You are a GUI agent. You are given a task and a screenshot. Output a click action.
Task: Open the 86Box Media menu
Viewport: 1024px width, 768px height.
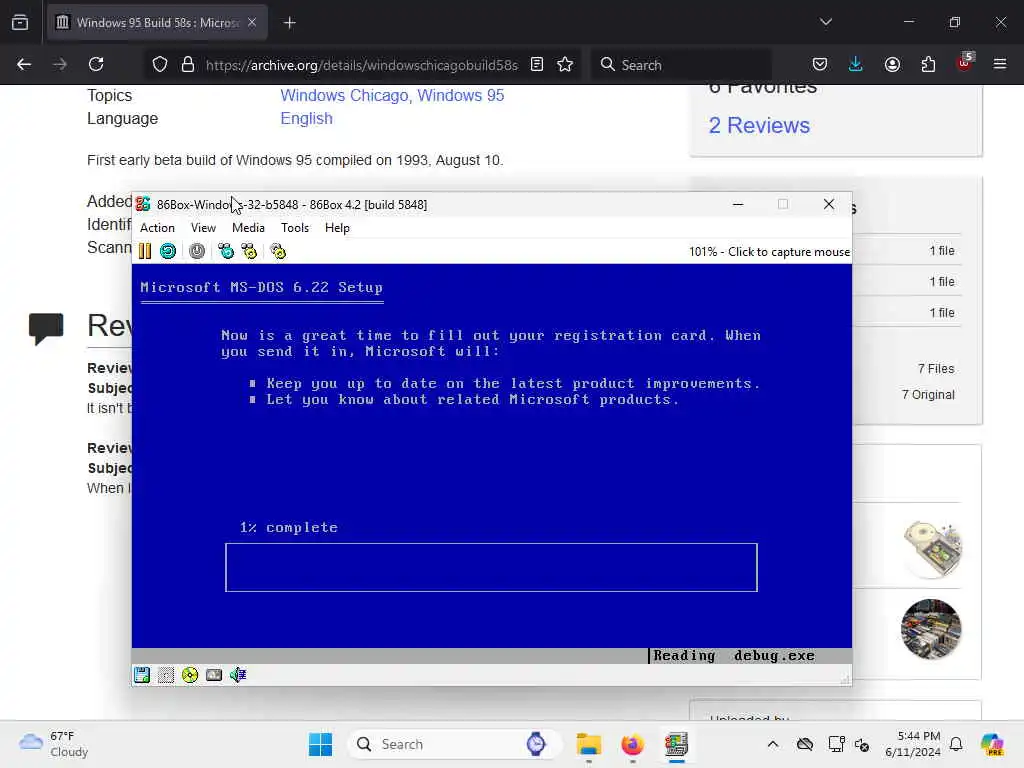coord(248,228)
